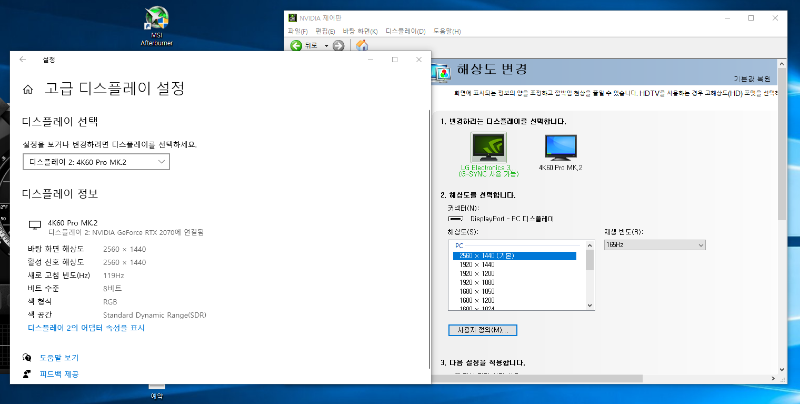Open the 디스플레이(D) menu in NVIDIA panel
Screen dimensions: 800x404
[x=406, y=31]
